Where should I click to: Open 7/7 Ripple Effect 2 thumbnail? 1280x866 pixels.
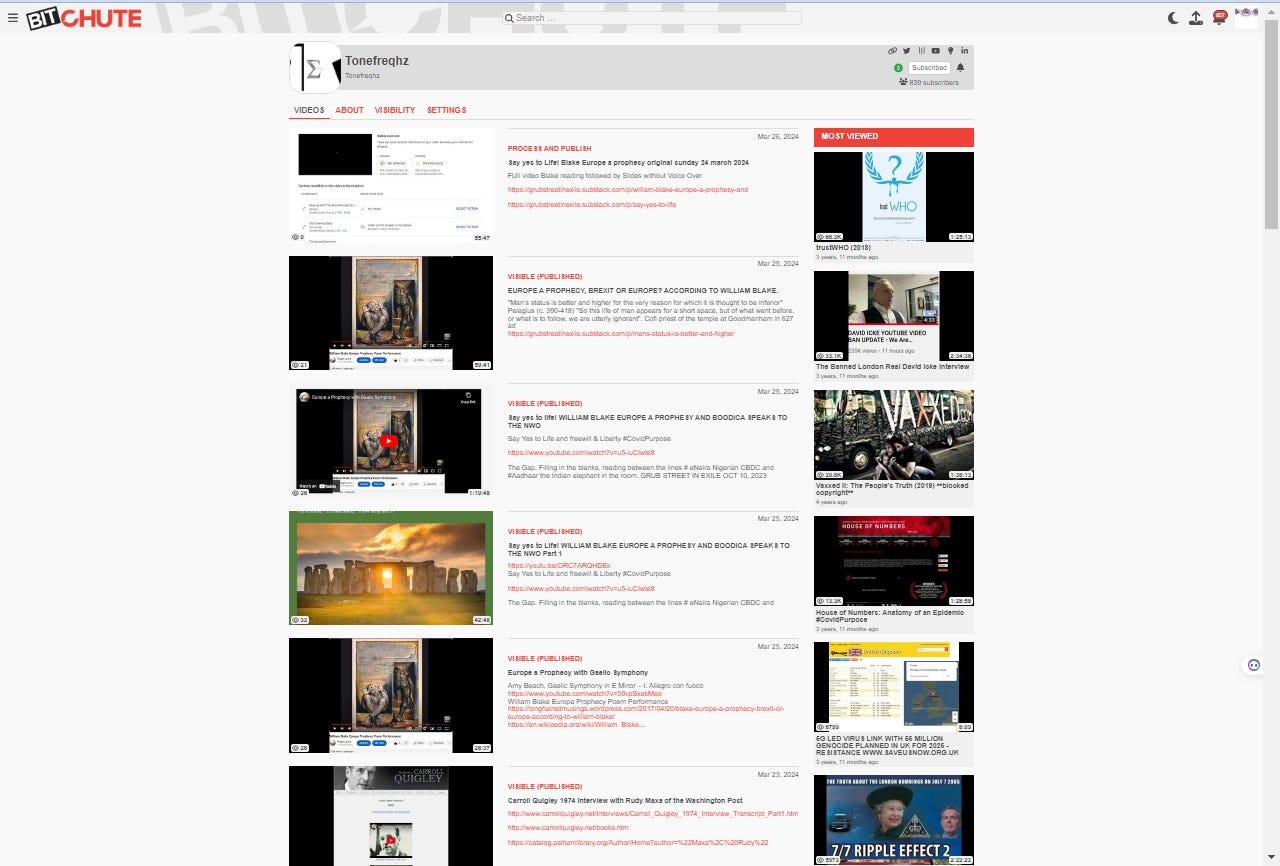(893, 820)
